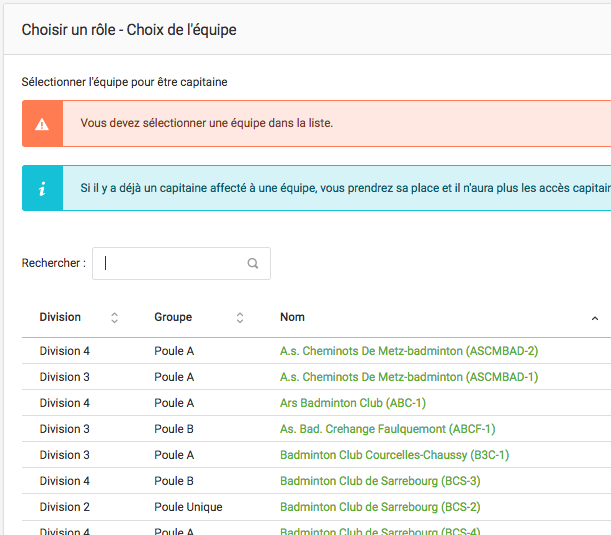Viewport: 611px width, 535px height.
Task: Click Division 4 cell in BCS-3 row
Action: pos(65,482)
